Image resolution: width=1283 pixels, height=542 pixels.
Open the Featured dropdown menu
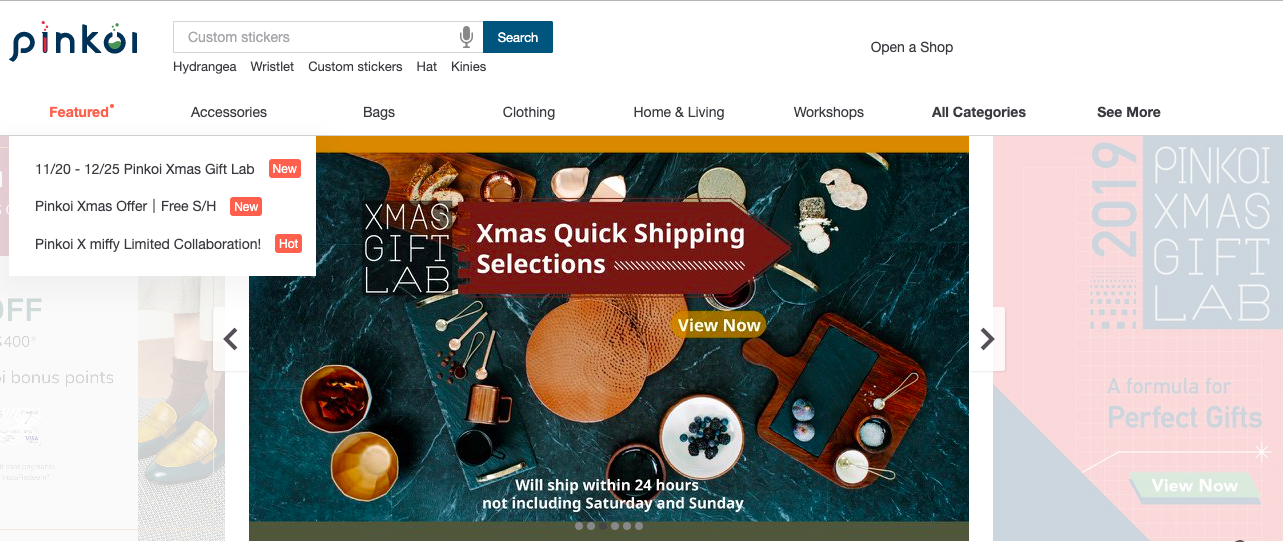pyautogui.click(x=79, y=112)
